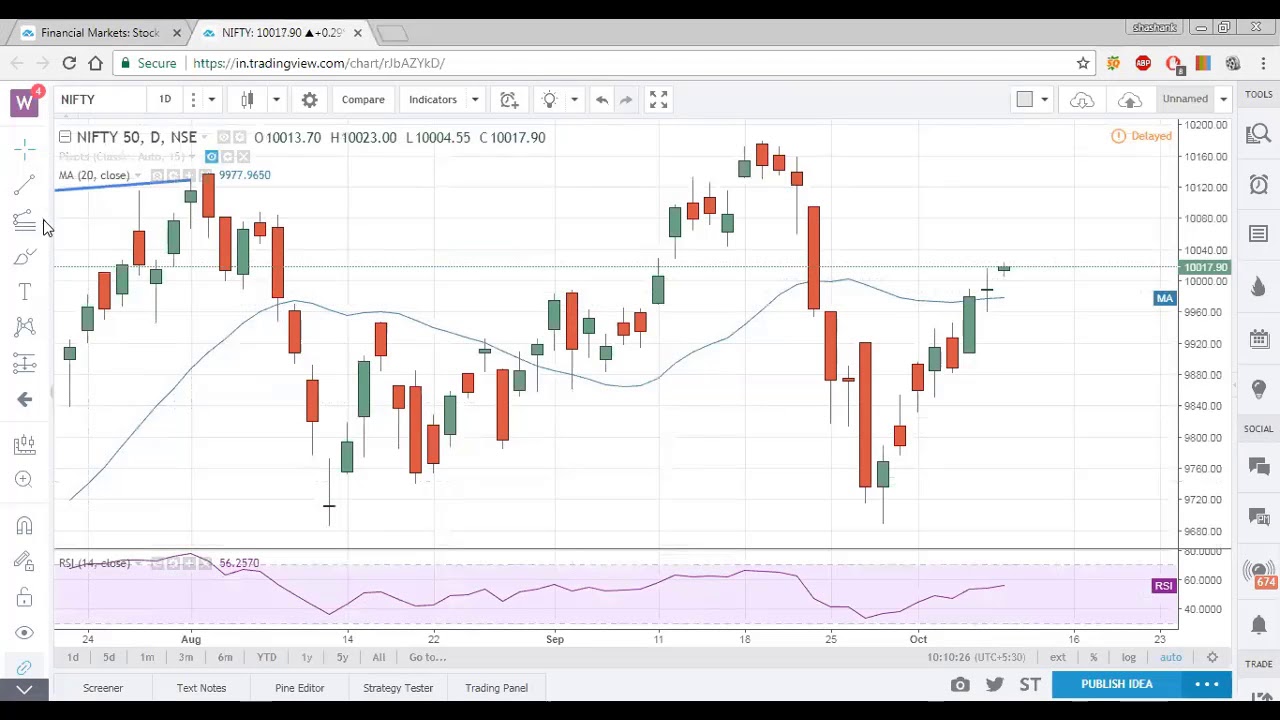Viewport: 1280px width, 720px height.
Task: Click the ideas lightbulb icon in toolbar
Action: [x=549, y=99]
